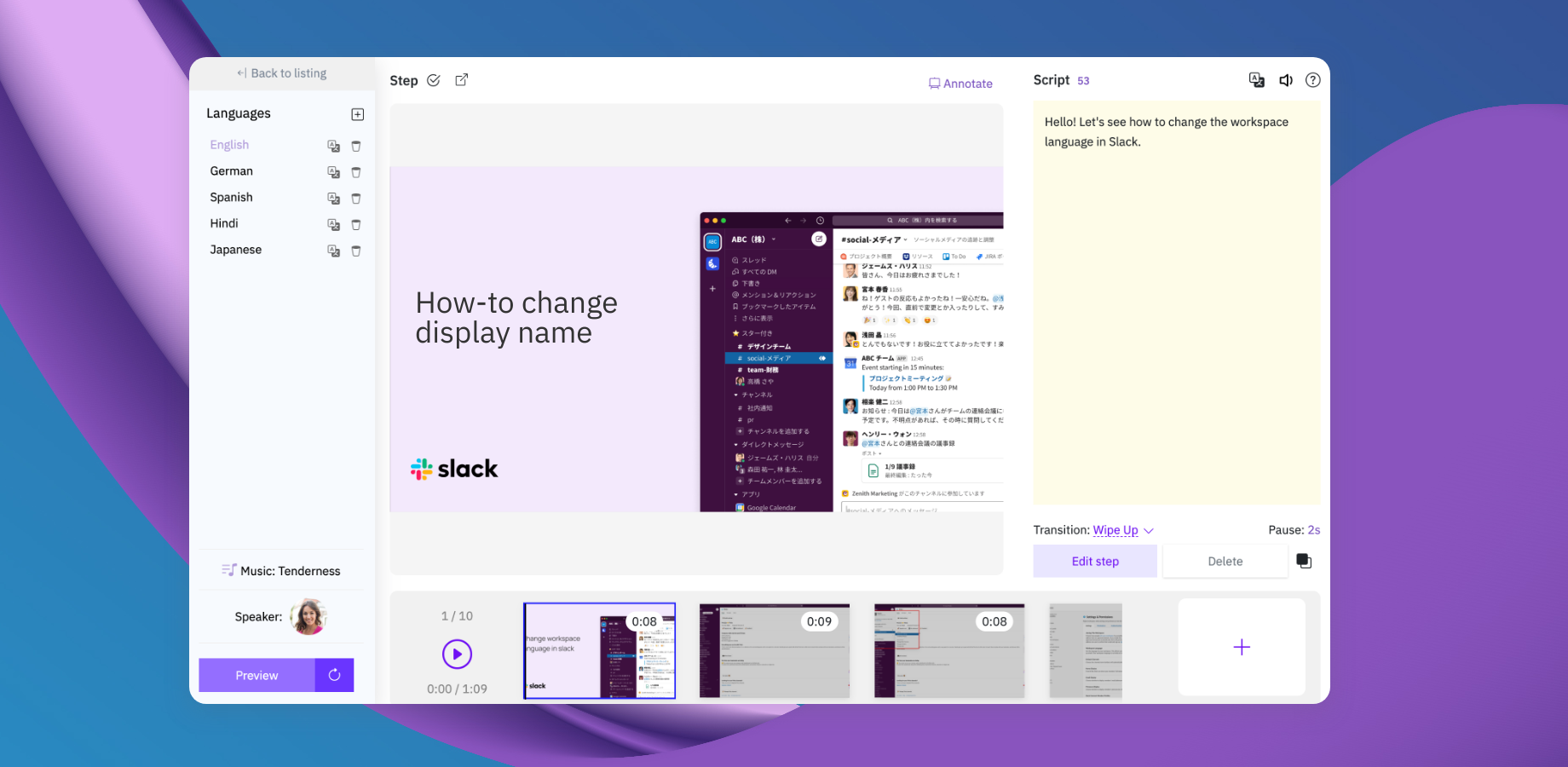Select second step thumbnail 0:09
The height and width of the screenshot is (767, 1568).
pyautogui.click(x=775, y=651)
